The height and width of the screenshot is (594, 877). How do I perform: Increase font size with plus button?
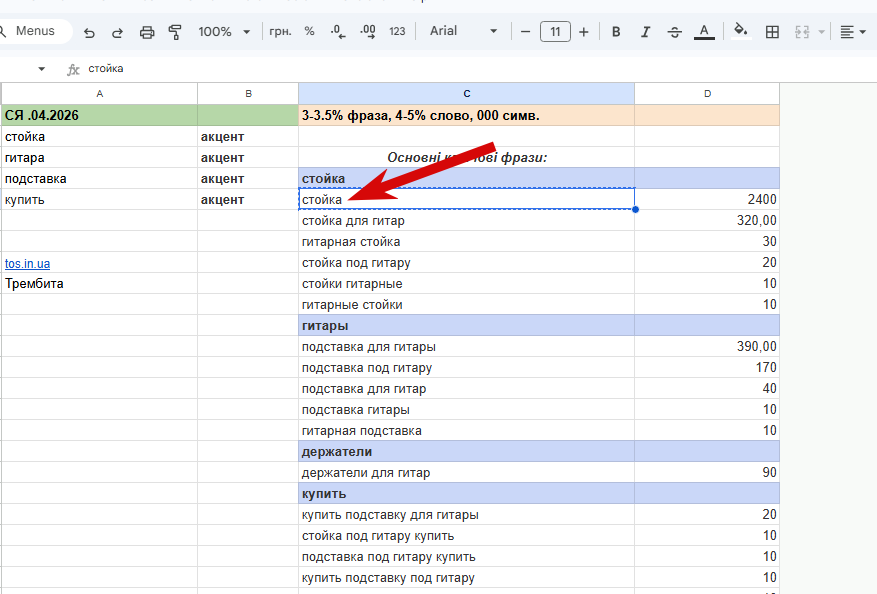(583, 32)
